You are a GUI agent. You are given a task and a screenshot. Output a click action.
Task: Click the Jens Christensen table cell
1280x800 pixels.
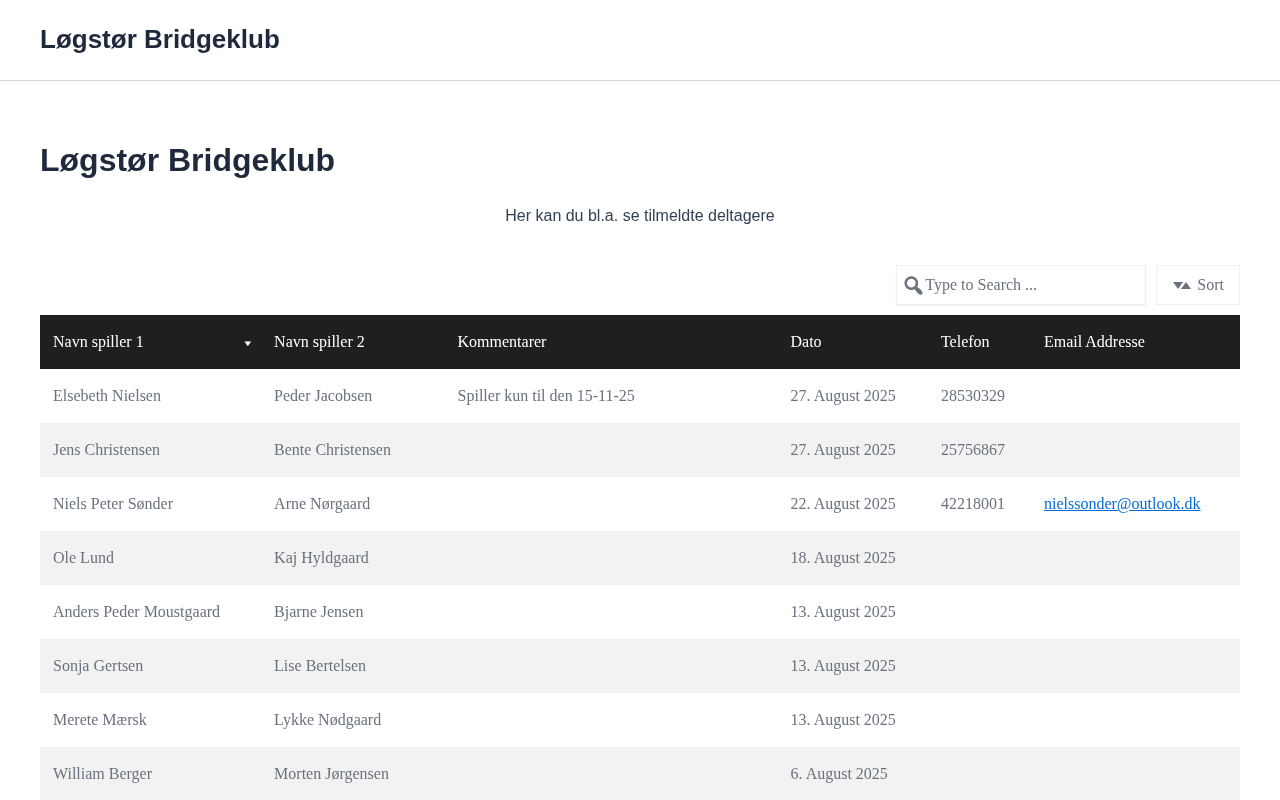pos(106,450)
